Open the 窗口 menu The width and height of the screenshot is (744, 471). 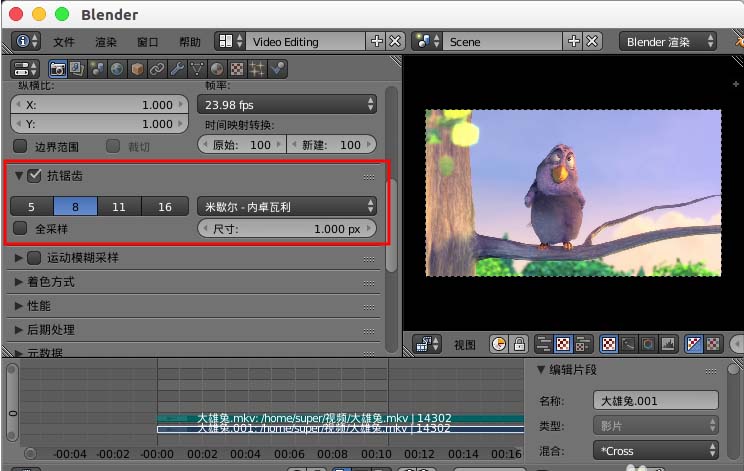148,42
